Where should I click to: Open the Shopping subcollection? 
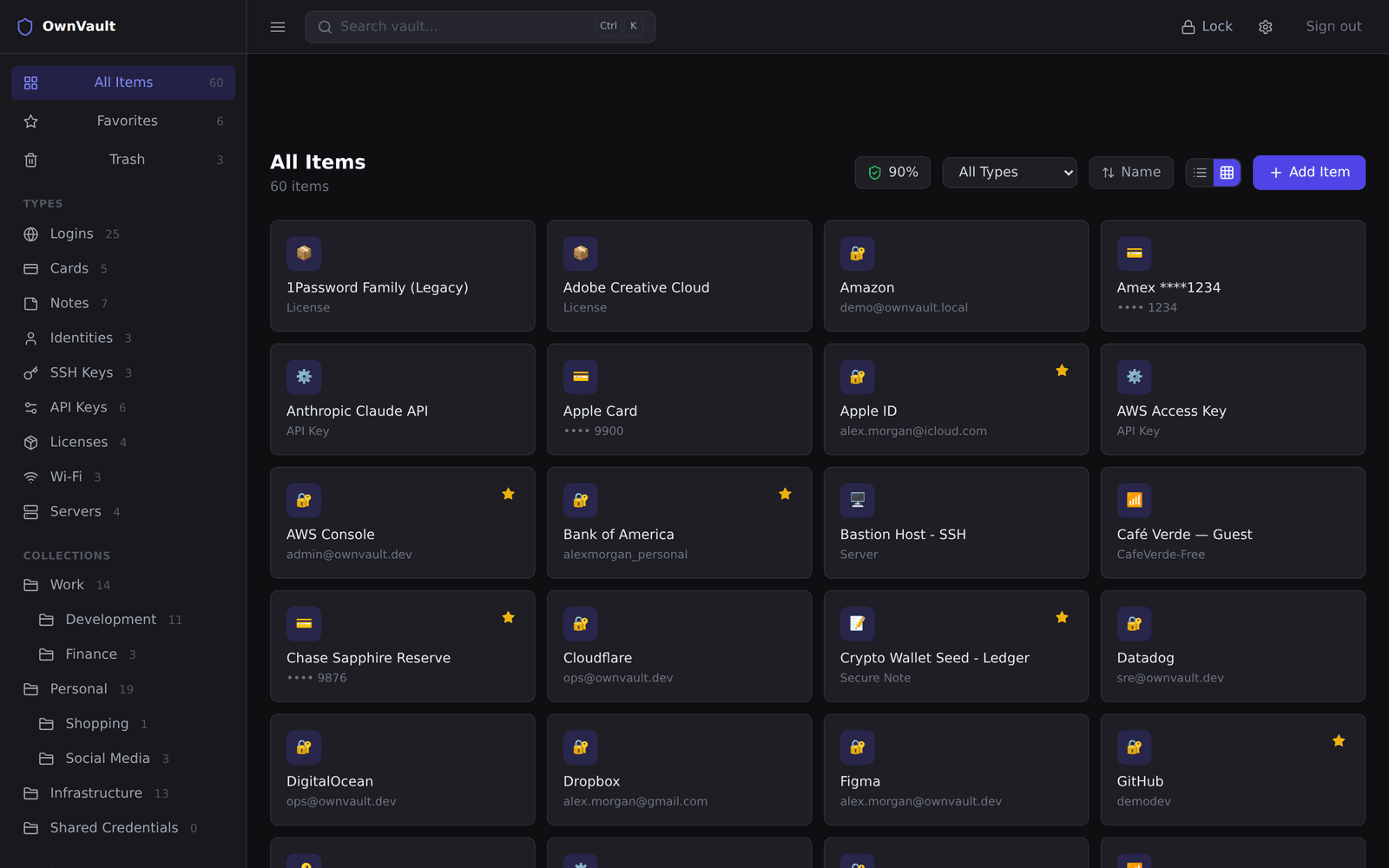pyautogui.click(x=130, y=724)
